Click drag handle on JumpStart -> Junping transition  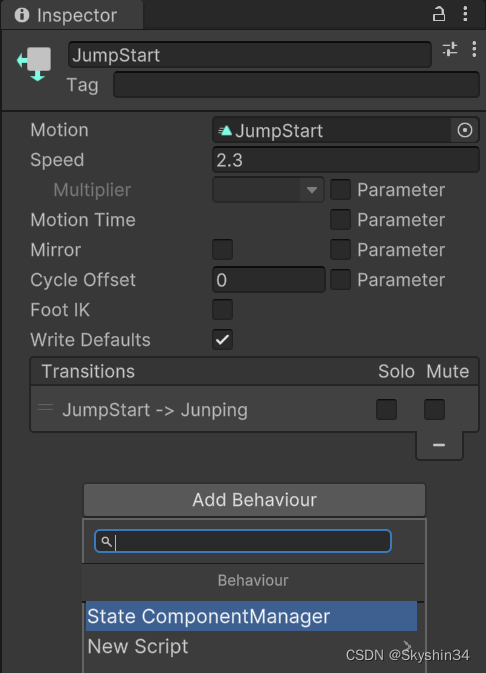pos(45,407)
